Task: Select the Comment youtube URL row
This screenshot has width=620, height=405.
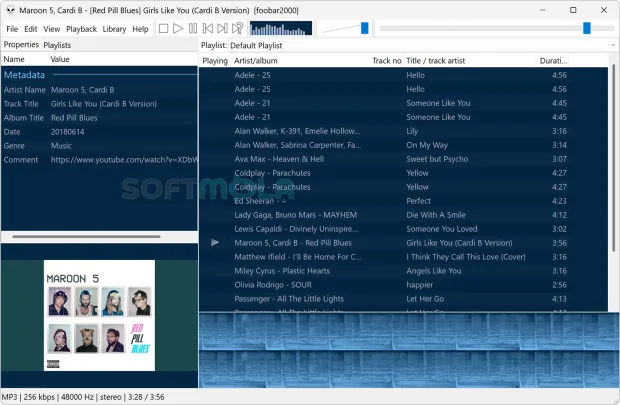Action: point(100,160)
